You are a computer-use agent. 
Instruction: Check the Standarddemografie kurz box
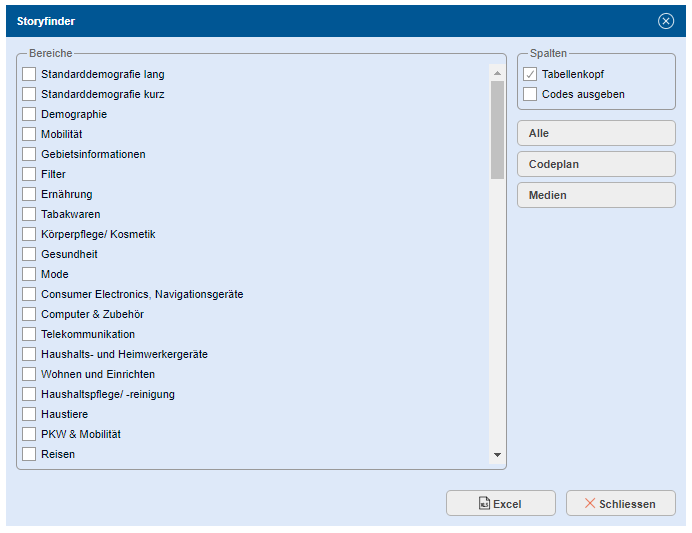(x=29, y=94)
